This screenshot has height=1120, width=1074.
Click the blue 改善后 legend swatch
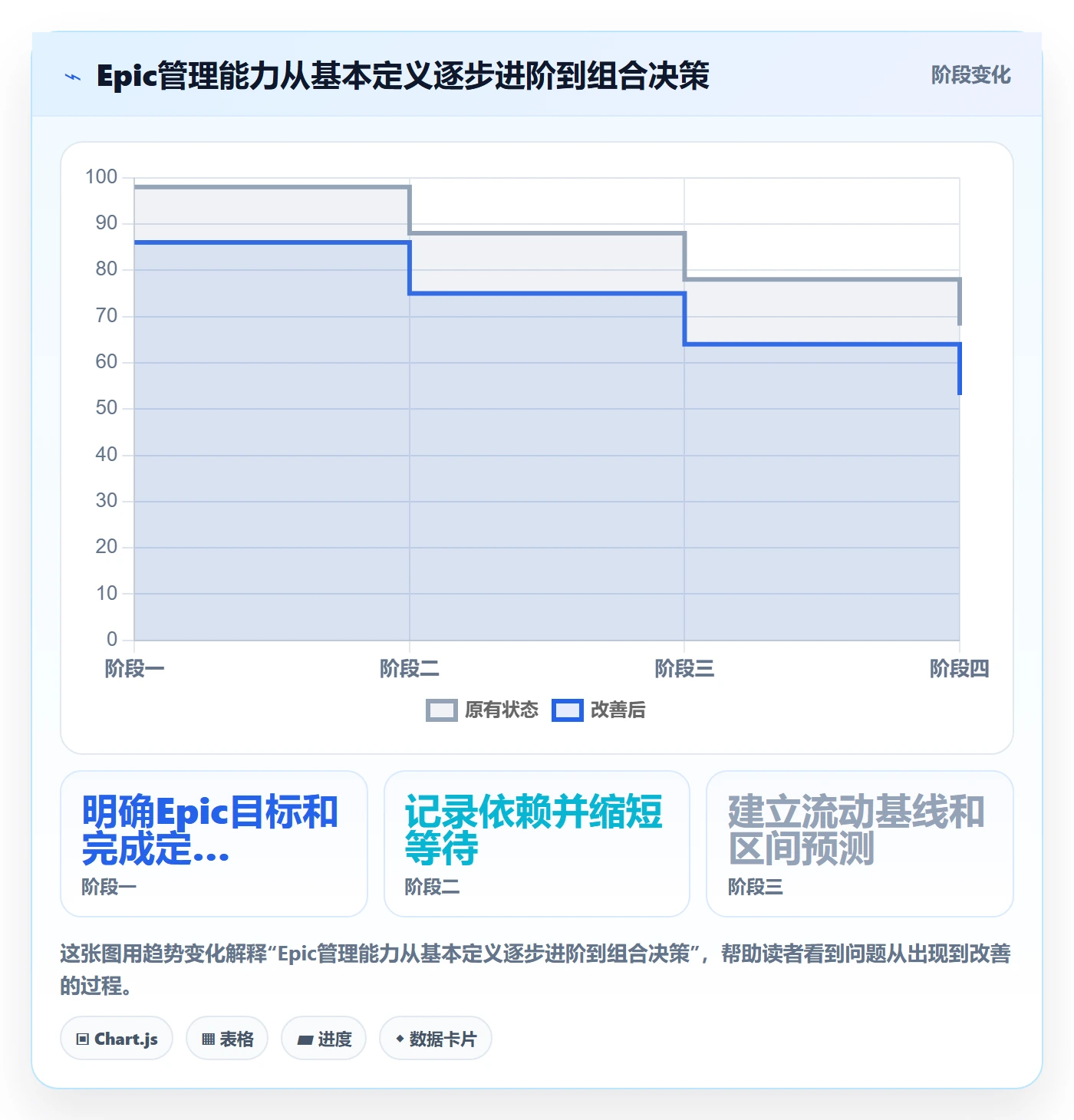(567, 710)
